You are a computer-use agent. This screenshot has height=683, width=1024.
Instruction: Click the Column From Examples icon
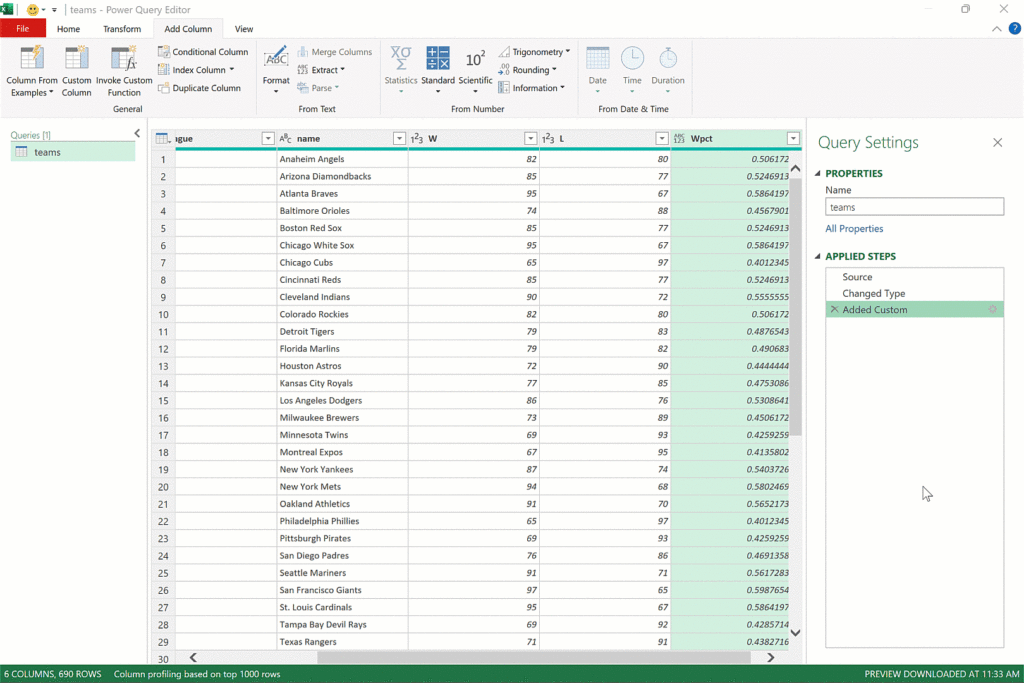[32, 58]
